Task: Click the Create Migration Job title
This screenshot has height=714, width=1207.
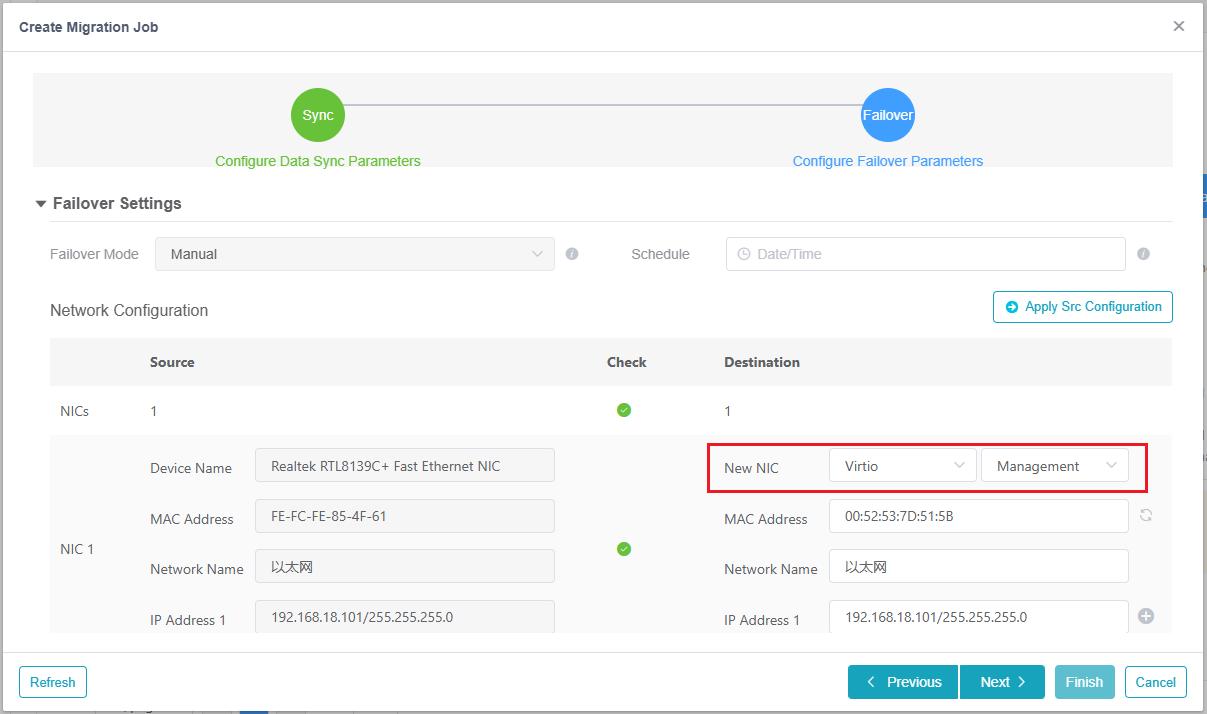Action: coord(89,27)
